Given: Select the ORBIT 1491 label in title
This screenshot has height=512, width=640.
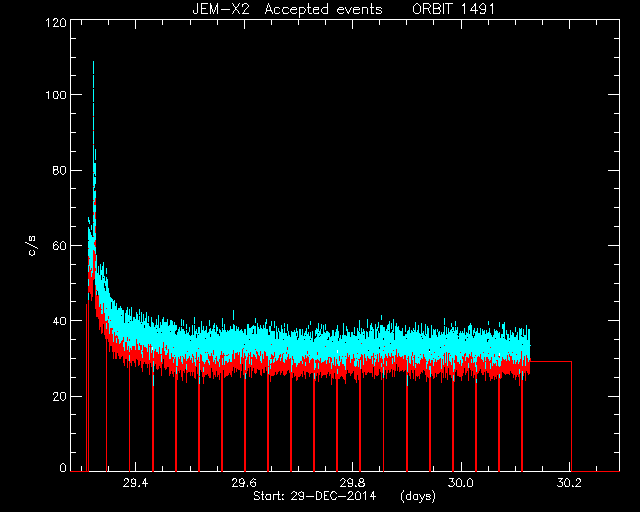Looking at the screenshot, I should click(x=453, y=9).
